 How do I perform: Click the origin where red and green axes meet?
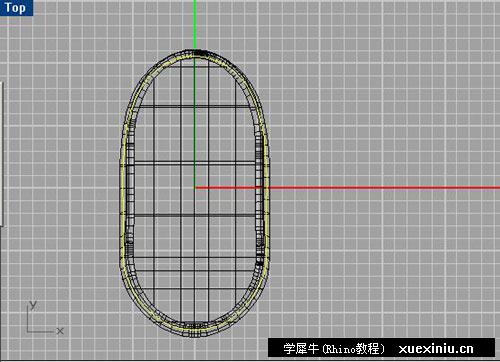[195, 188]
